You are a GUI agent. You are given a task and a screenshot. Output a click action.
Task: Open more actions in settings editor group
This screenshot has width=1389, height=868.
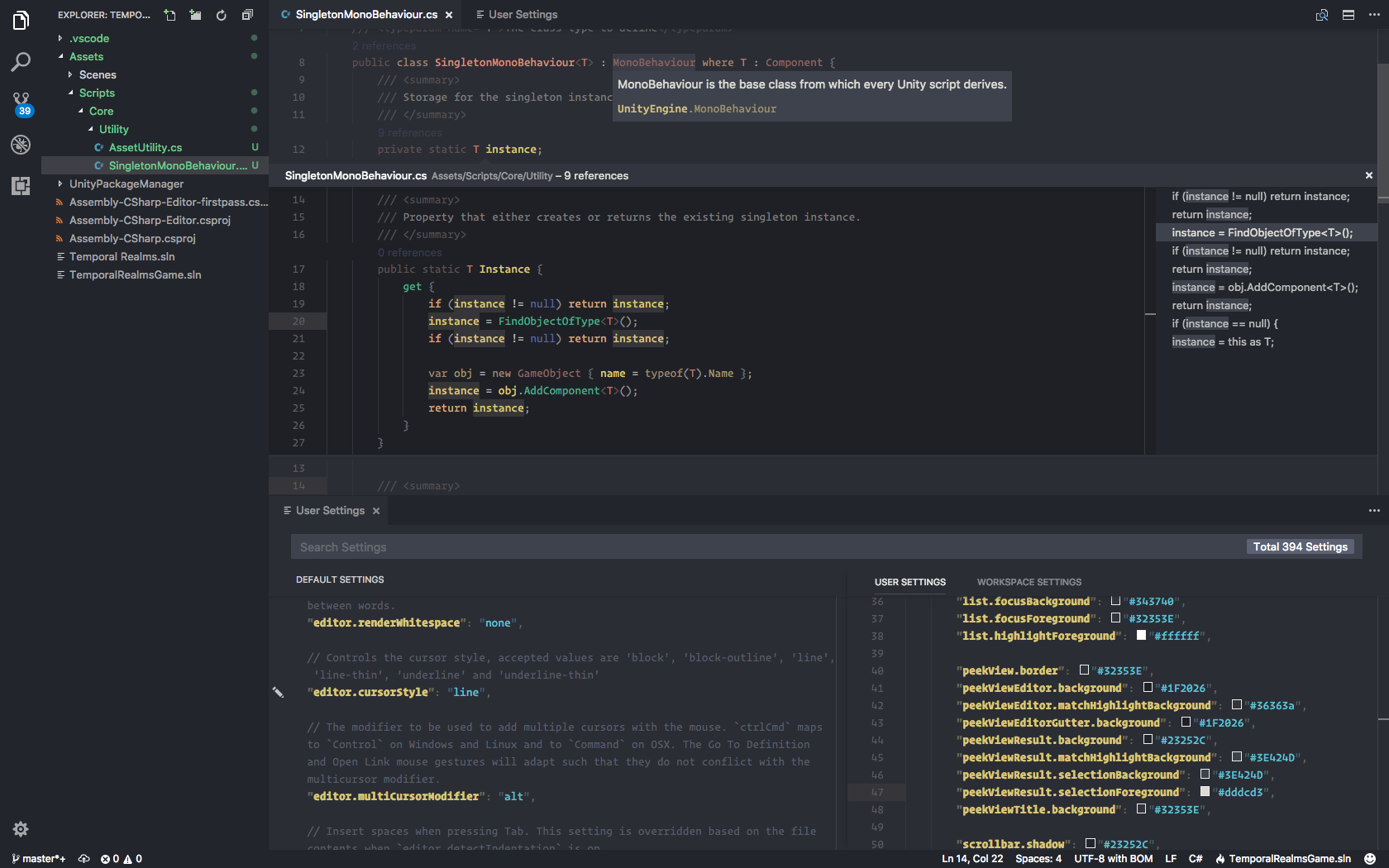click(1373, 511)
